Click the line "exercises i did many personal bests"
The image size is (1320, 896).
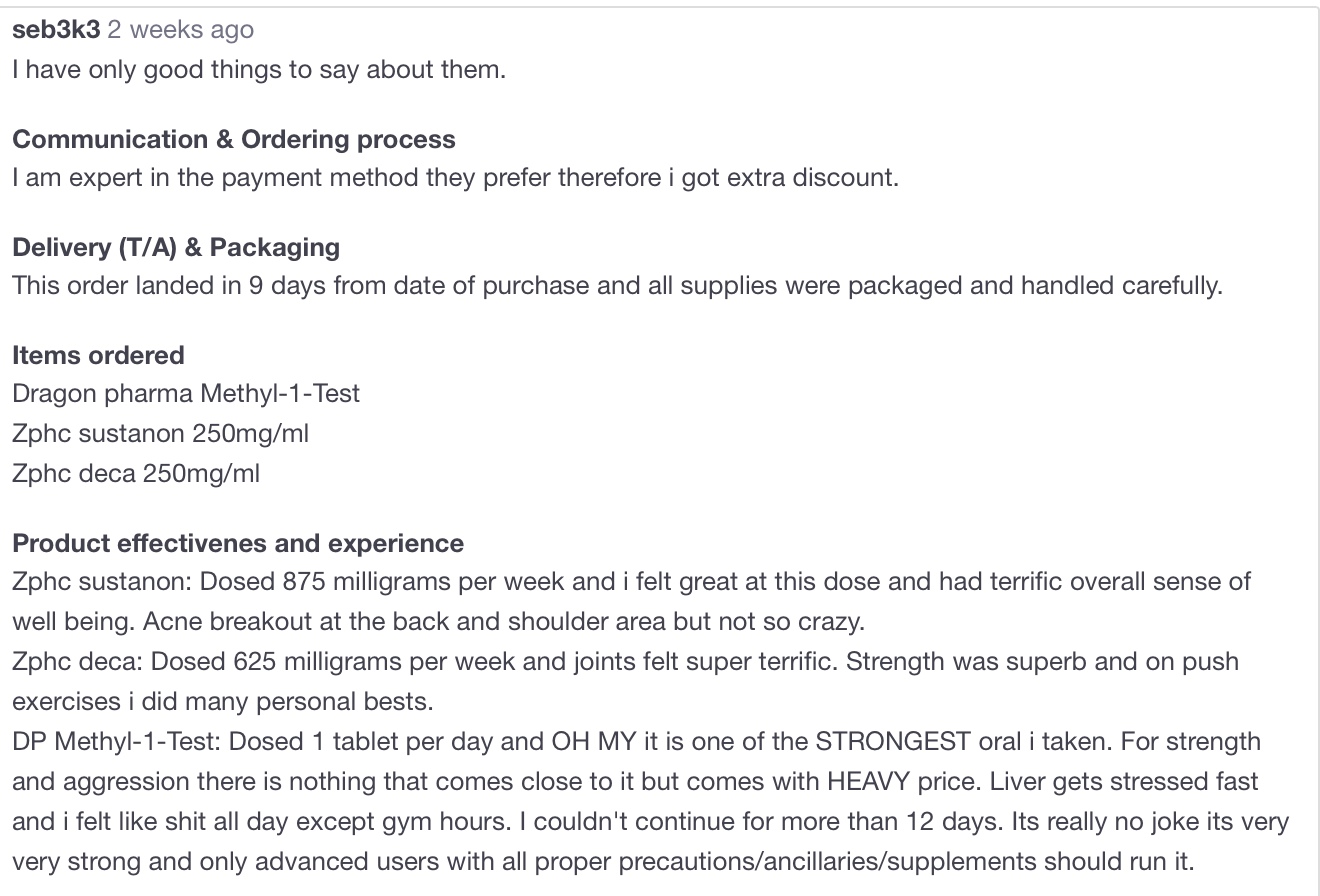(222, 701)
